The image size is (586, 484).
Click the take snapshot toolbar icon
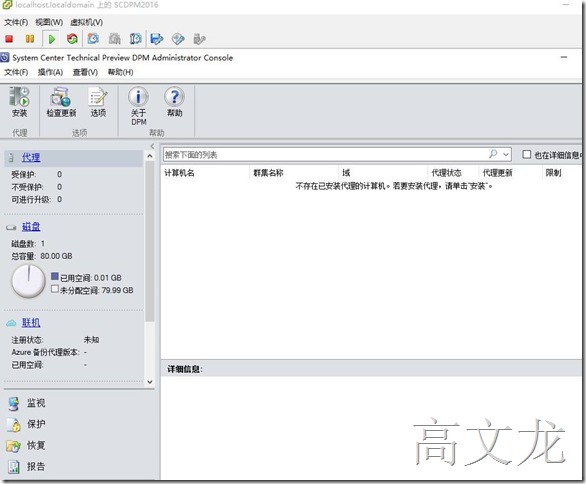pyautogui.click(x=93, y=39)
